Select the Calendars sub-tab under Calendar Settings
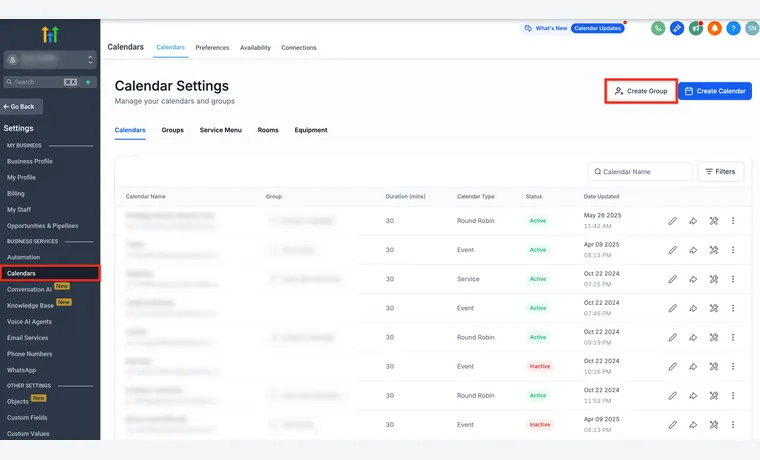The height and width of the screenshot is (460, 760). (130, 130)
